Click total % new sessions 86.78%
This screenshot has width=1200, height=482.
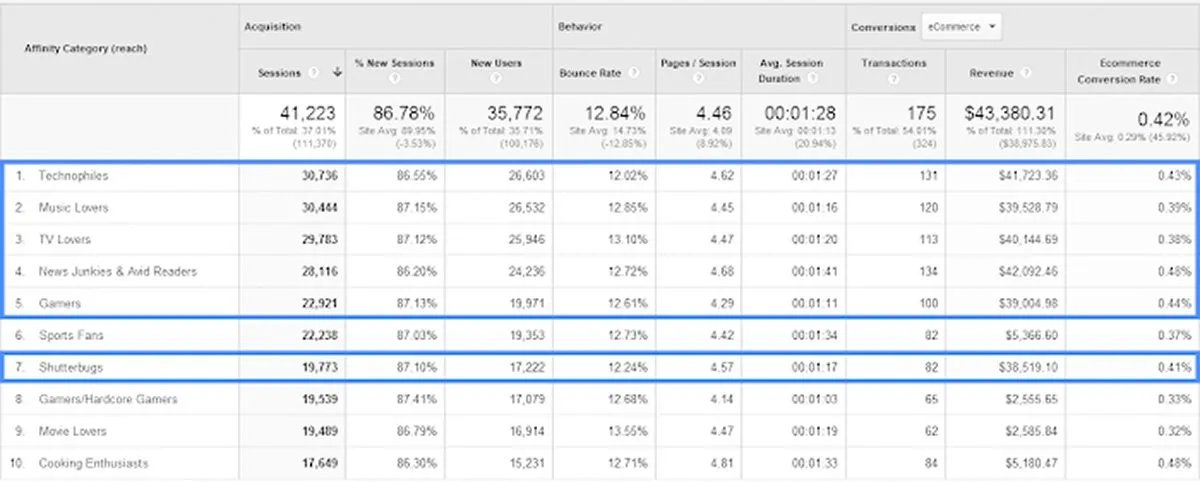tap(402, 112)
